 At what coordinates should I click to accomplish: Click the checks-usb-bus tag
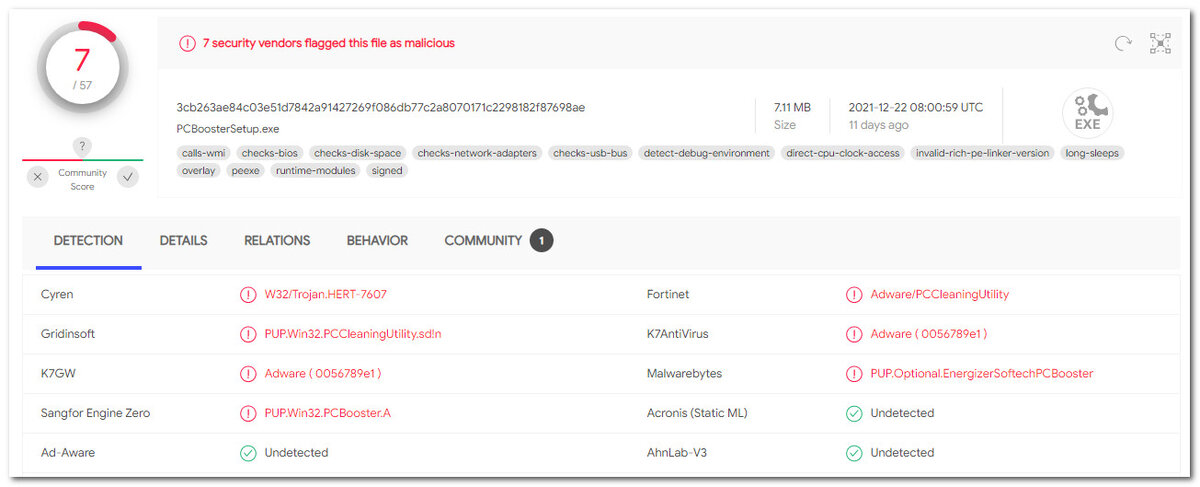[x=590, y=153]
